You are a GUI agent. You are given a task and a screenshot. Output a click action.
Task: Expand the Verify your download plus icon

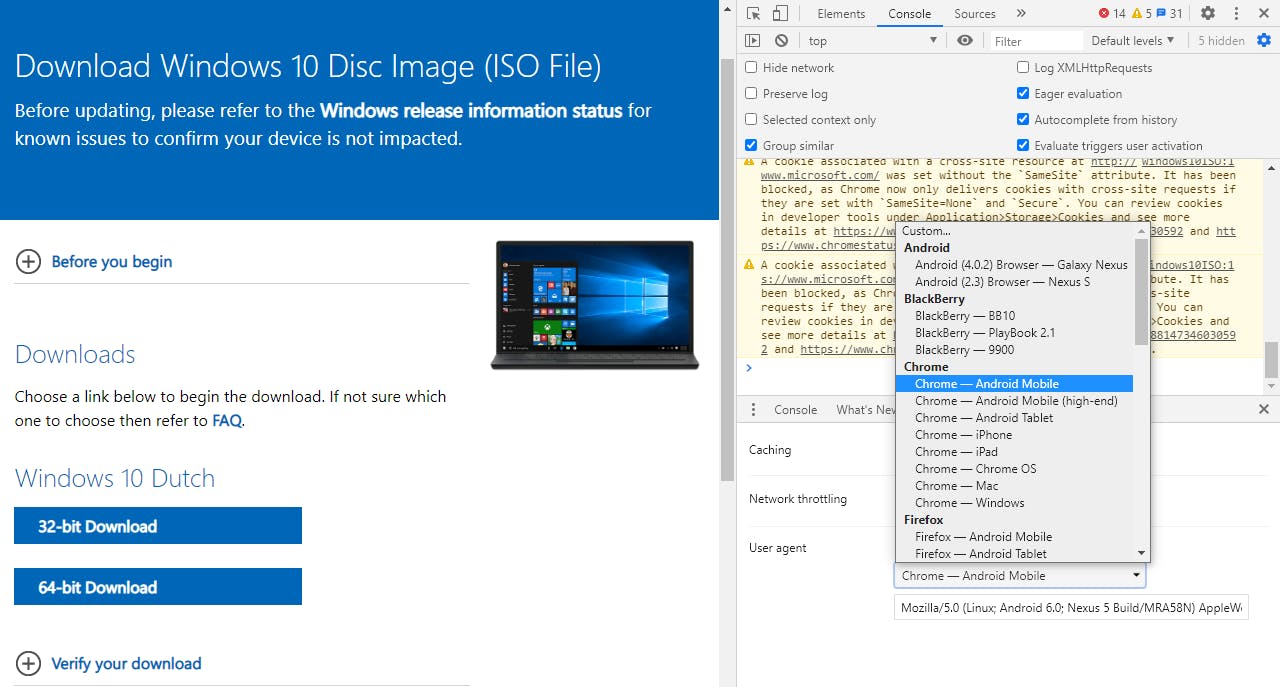coord(28,663)
